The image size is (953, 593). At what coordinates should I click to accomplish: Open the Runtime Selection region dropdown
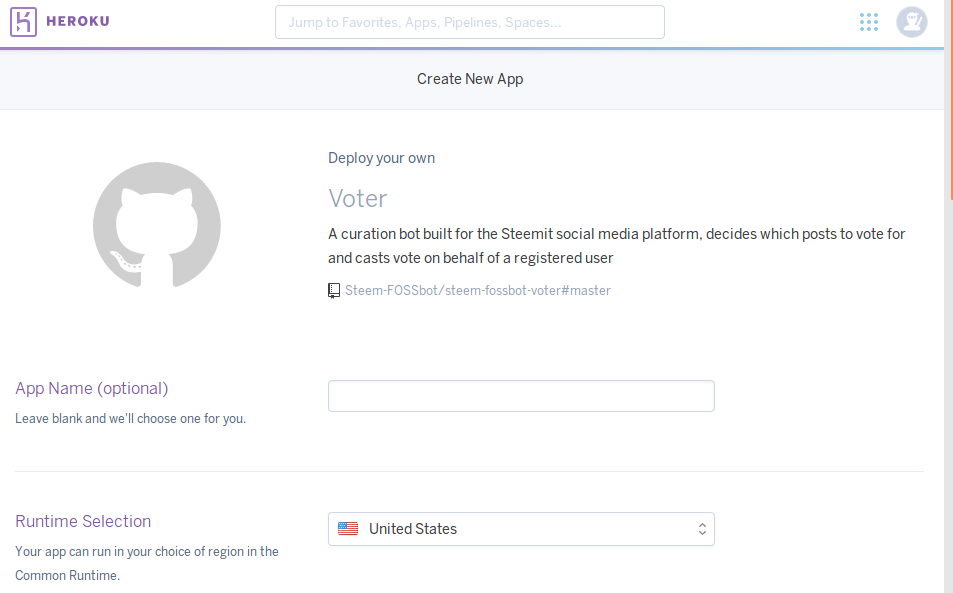pos(521,528)
